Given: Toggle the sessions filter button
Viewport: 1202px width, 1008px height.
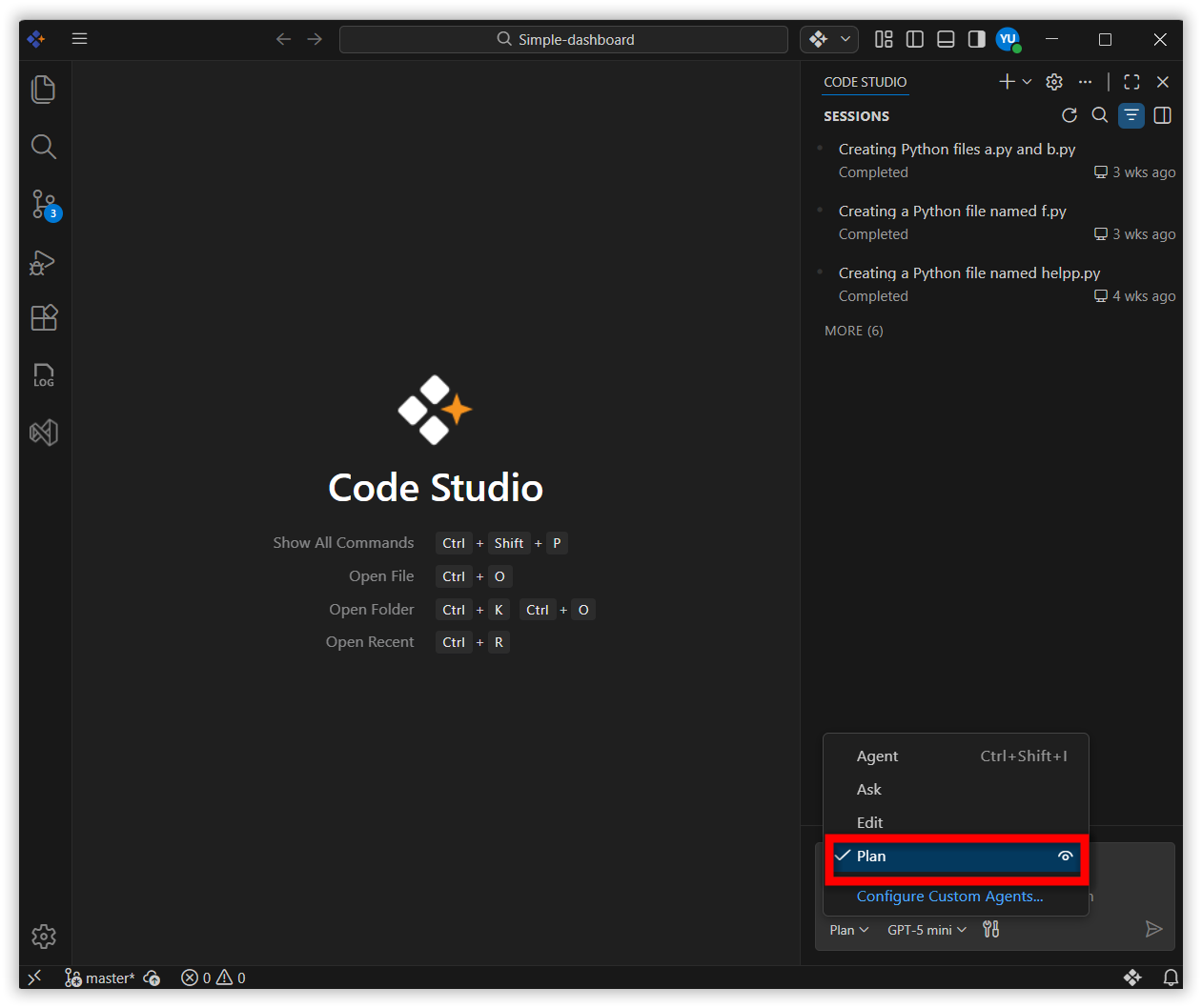Looking at the screenshot, I should point(1131,115).
